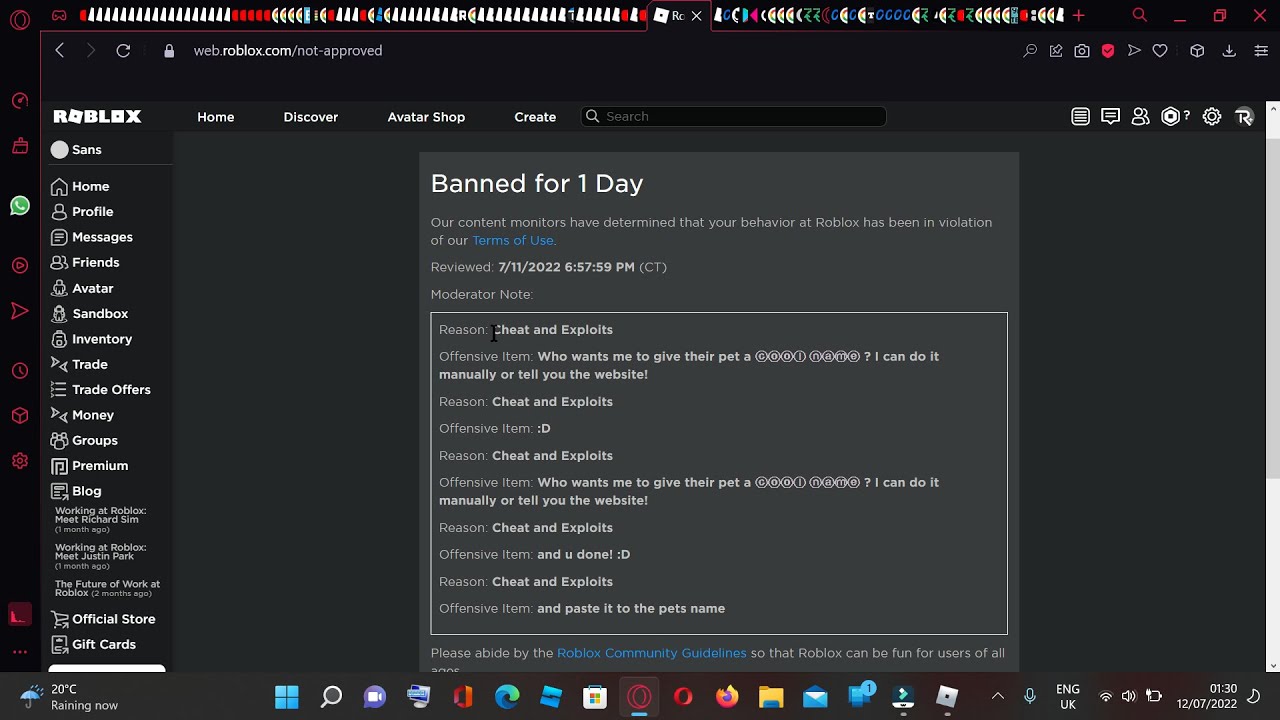Viewport: 1280px width, 720px height.
Task: Open Avatar in left sidebar
Action: (82, 288)
